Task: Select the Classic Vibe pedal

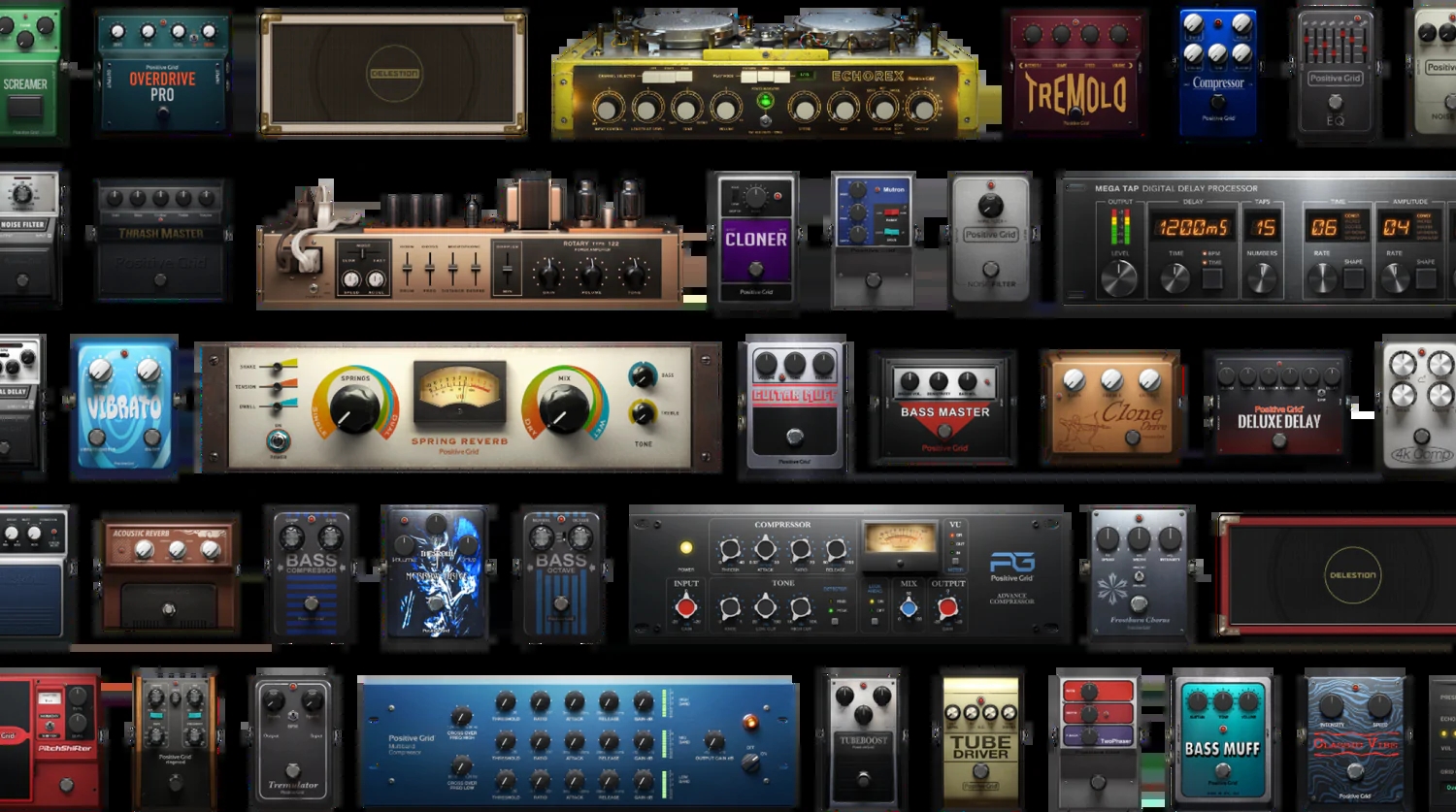Action: [x=1355, y=742]
